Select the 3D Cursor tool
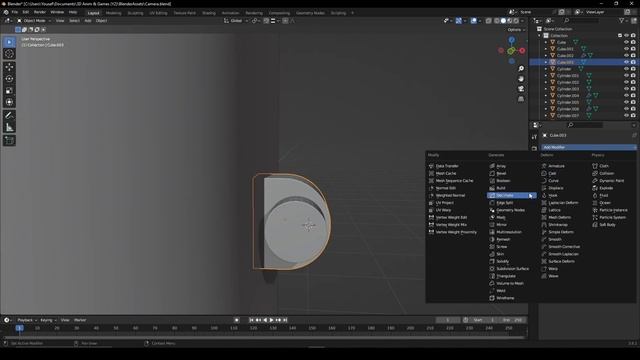640x360 pixels. (9, 54)
